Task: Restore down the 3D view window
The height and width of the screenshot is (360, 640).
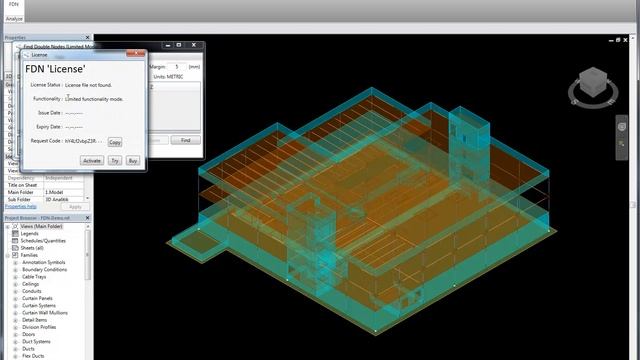Action: click(618, 40)
